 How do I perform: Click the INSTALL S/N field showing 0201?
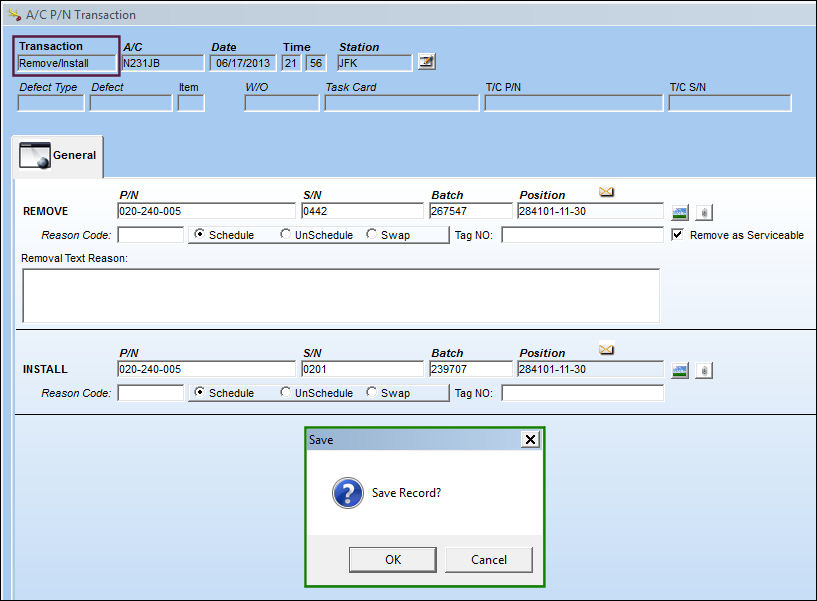click(363, 369)
